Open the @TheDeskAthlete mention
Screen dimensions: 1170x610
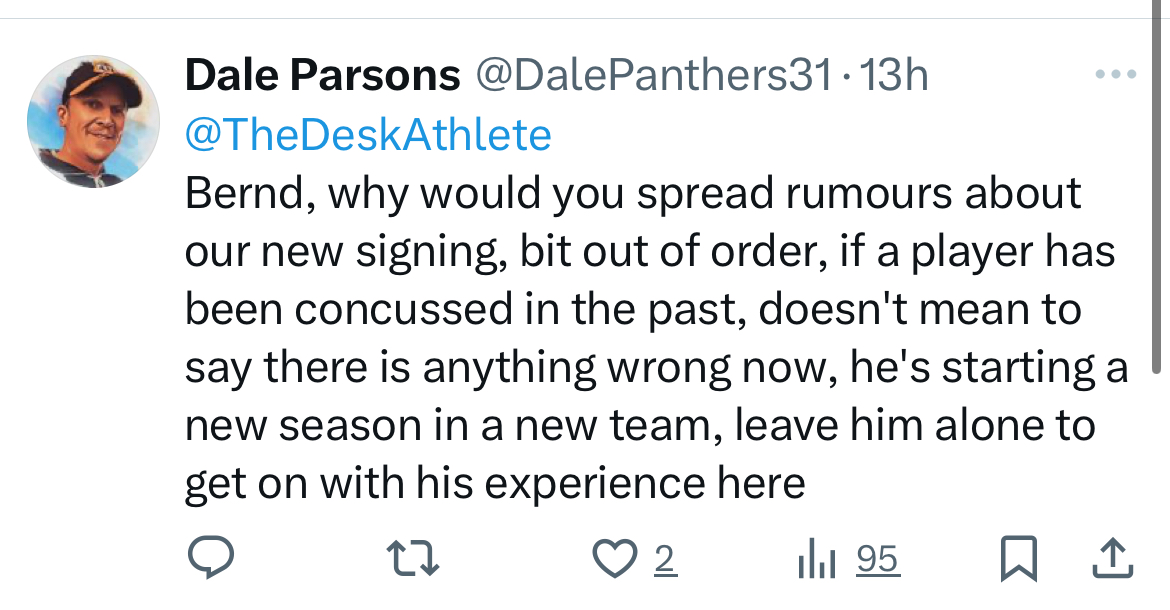[x=368, y=135]
